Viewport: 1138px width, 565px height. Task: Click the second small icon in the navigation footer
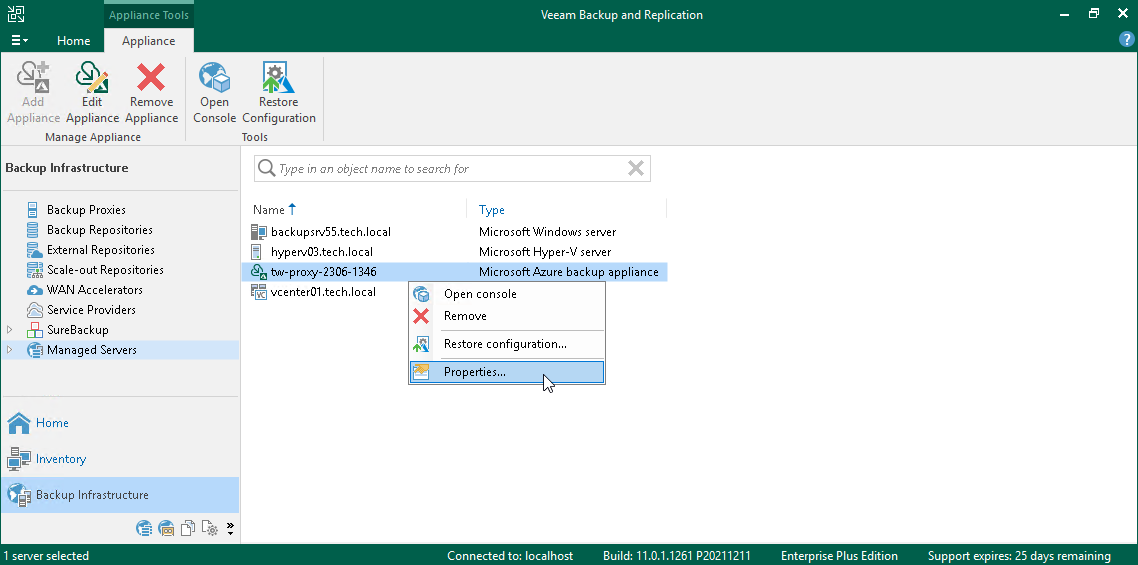[166, 528]
